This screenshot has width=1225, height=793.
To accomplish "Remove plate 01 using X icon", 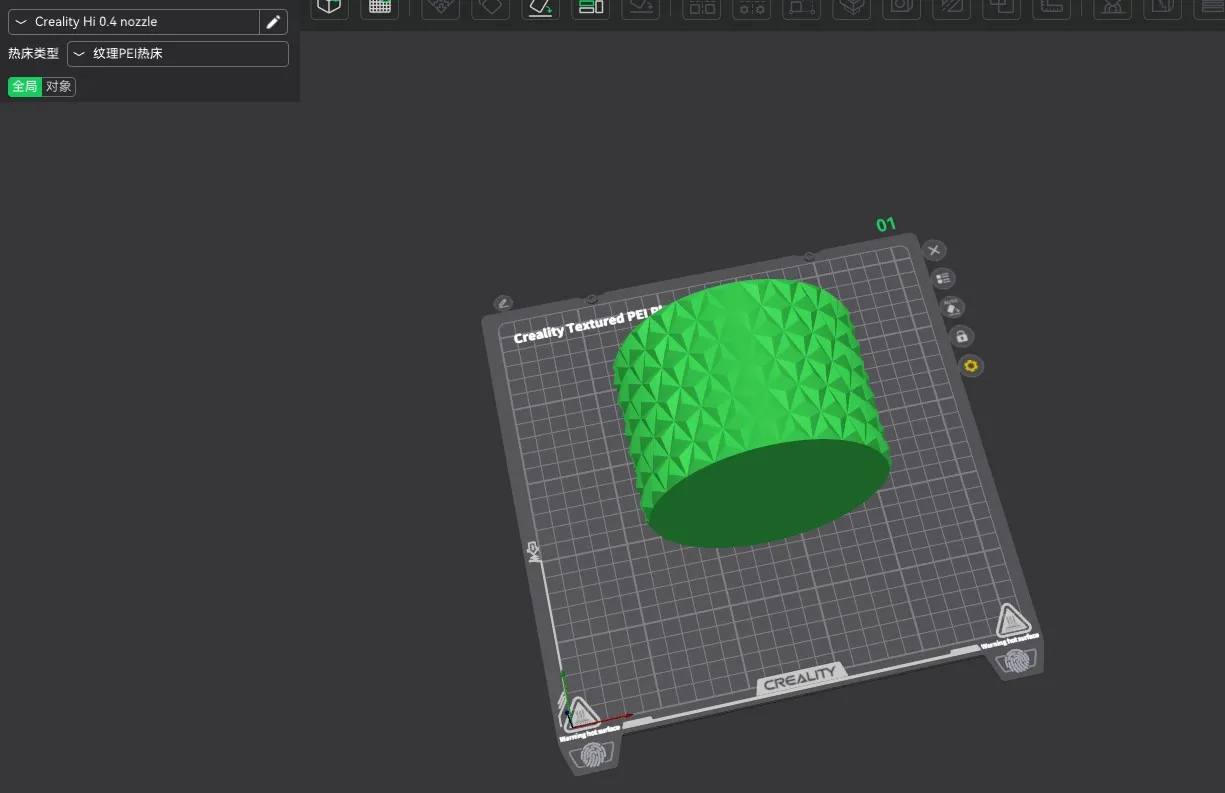I will pyautogui.click(x=933, y=250).
